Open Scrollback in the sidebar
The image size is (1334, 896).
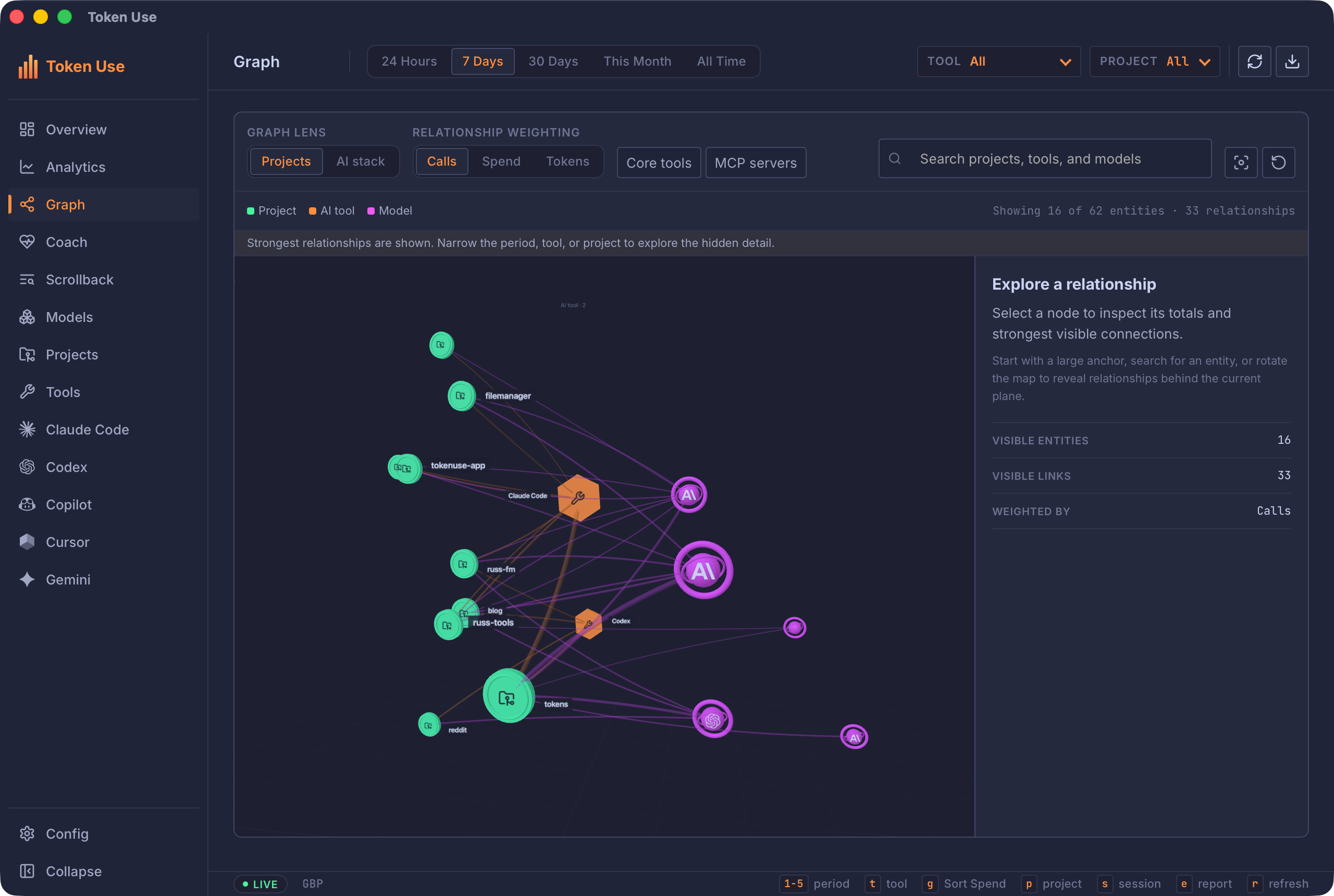point(104,279)
